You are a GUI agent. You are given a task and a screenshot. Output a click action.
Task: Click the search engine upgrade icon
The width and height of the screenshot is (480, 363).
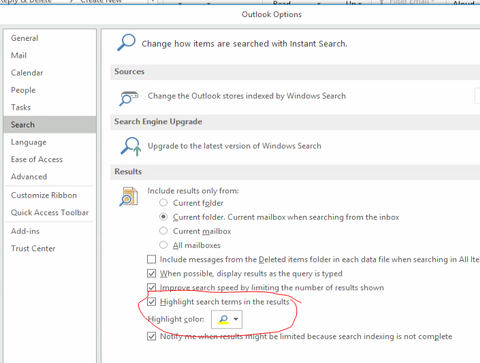point(130,147)
